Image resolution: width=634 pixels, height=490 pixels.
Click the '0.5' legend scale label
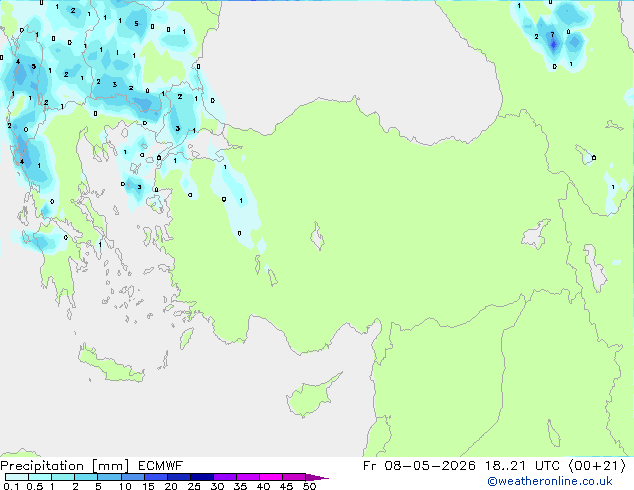click(35, 486)
